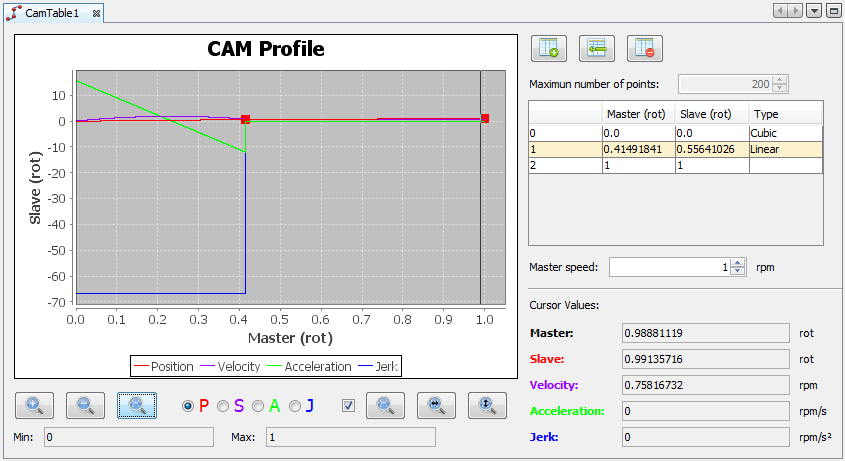
Task: Add a new point row to the table
Action: (x=549, y=49)
